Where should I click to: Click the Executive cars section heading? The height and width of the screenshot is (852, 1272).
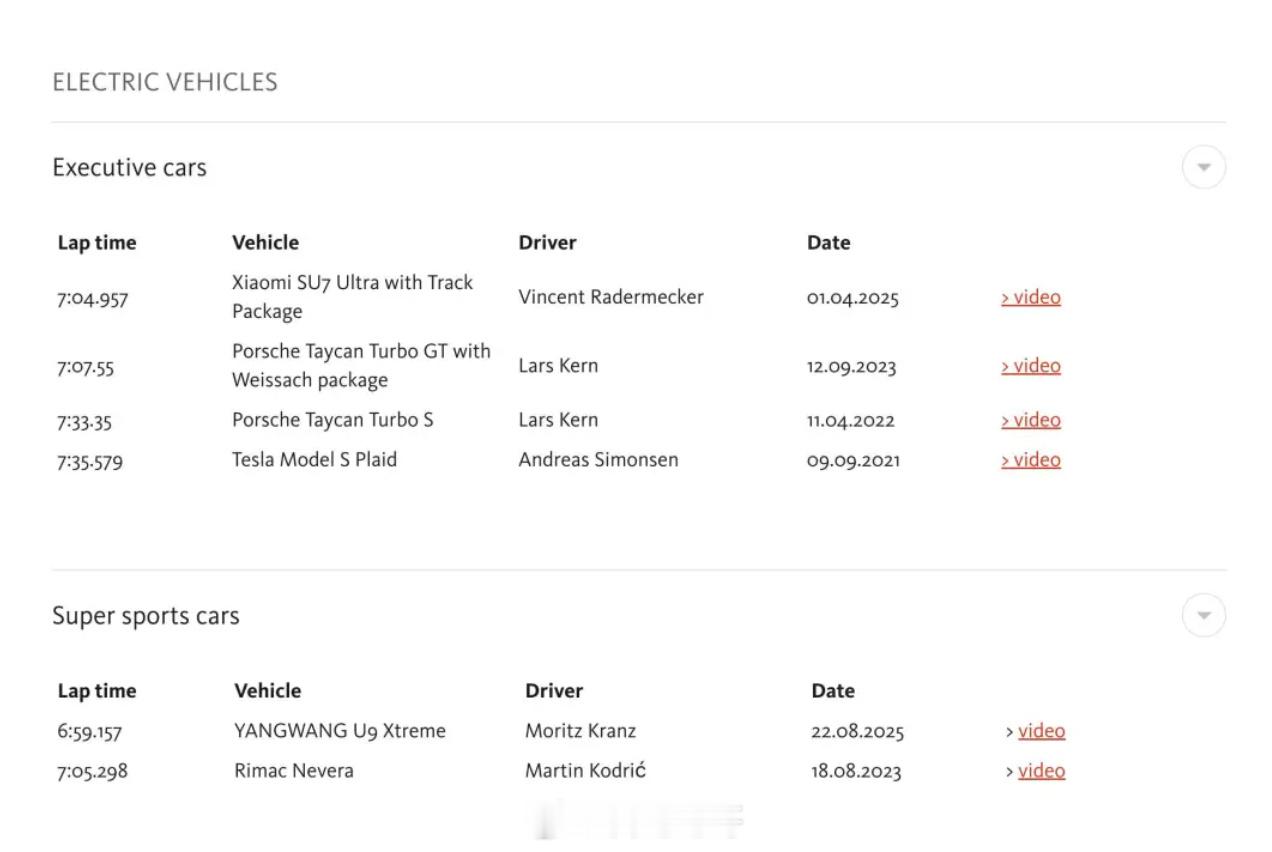click(x=129, y=168)
